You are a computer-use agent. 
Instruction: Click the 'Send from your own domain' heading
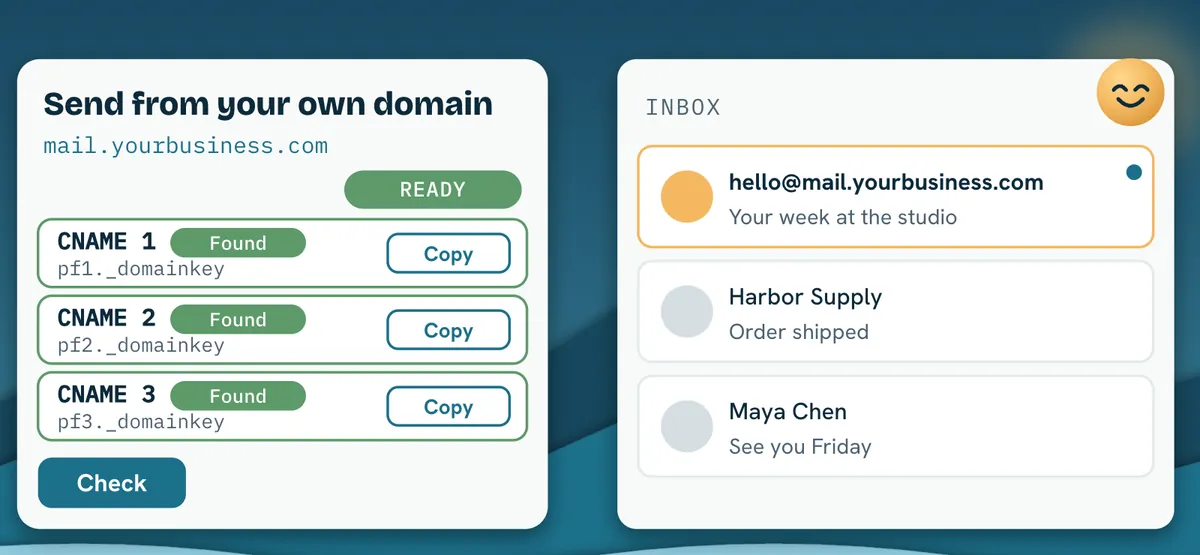click(268, 104)
